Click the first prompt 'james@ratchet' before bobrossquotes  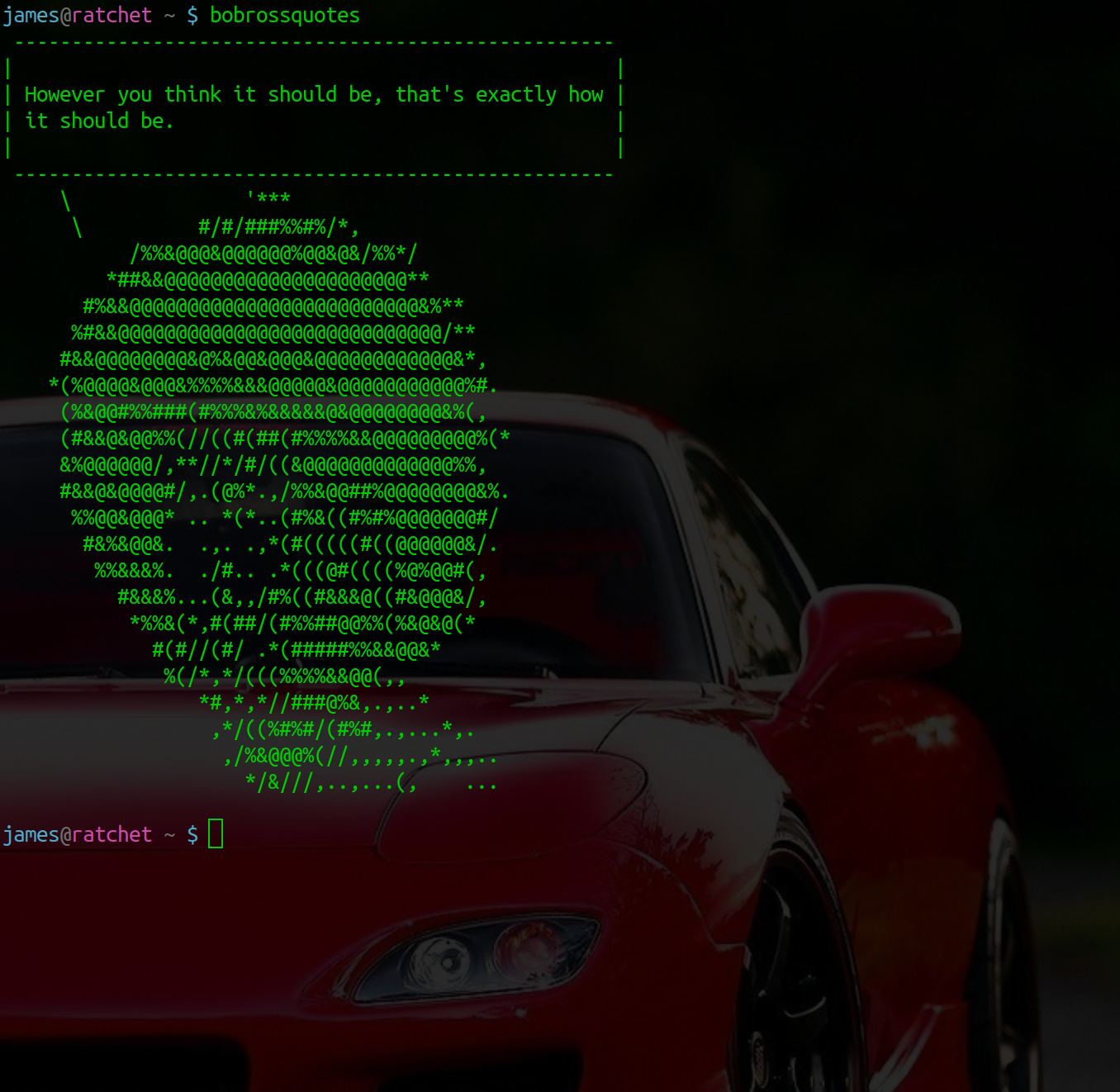[78, 16]
